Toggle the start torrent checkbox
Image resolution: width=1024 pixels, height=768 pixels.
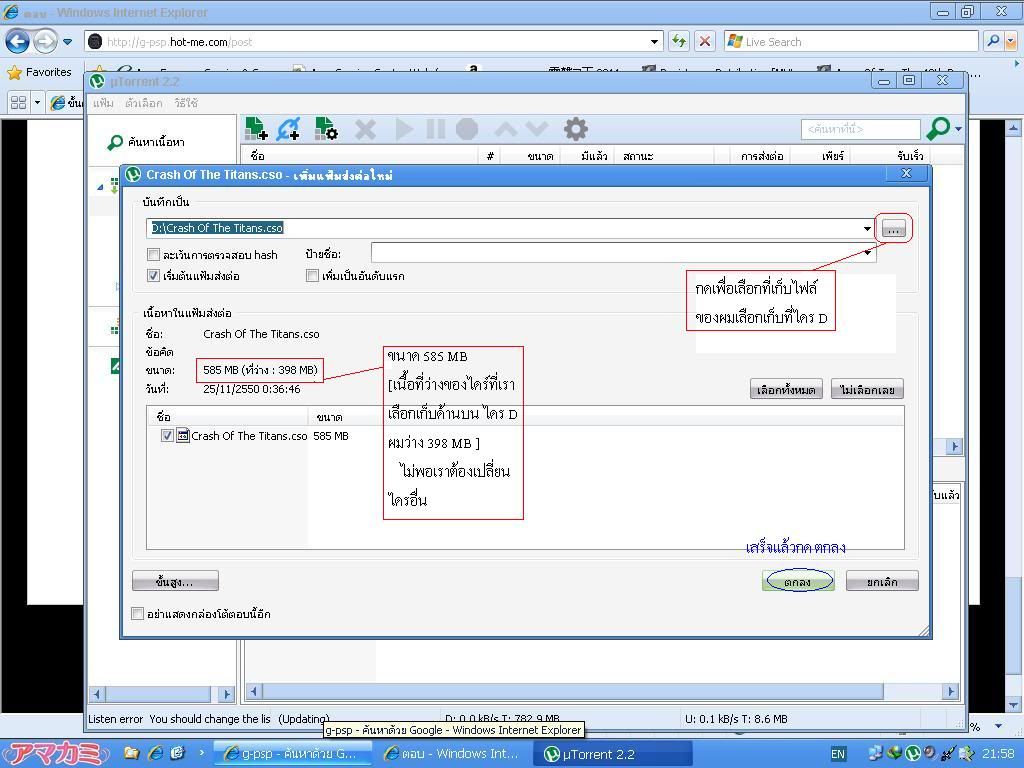153,276
